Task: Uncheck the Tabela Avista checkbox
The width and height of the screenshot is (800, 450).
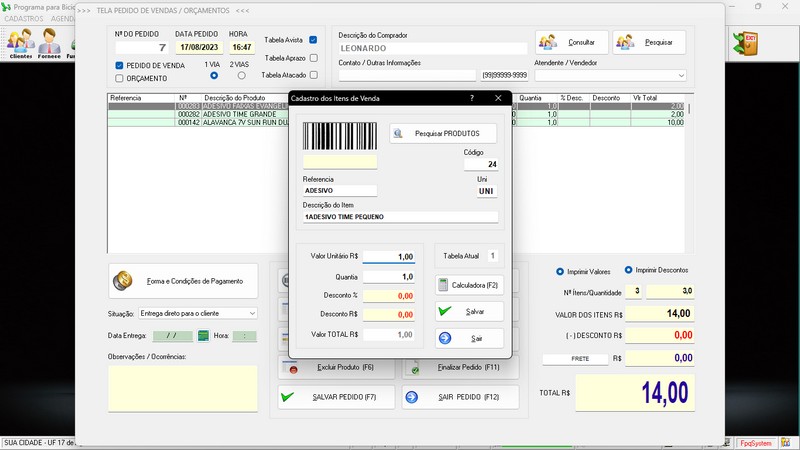Action: [313, 40]
